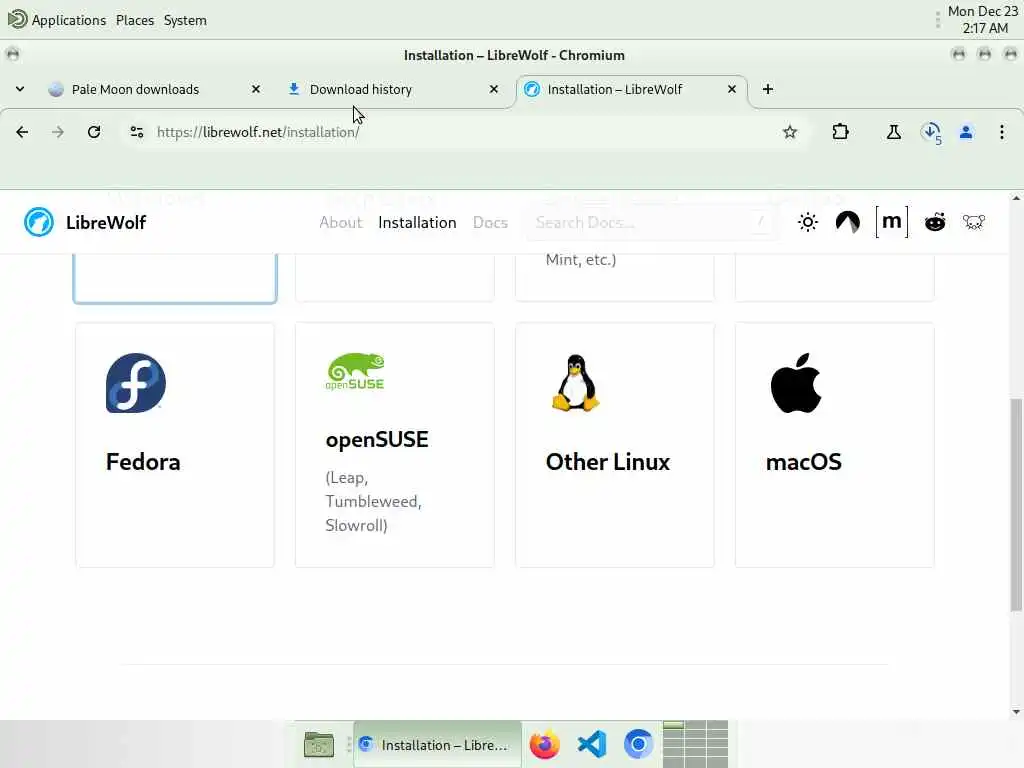Open the About page link
Viewport: 1024px width, 768px height.
(x=340, y=223)
